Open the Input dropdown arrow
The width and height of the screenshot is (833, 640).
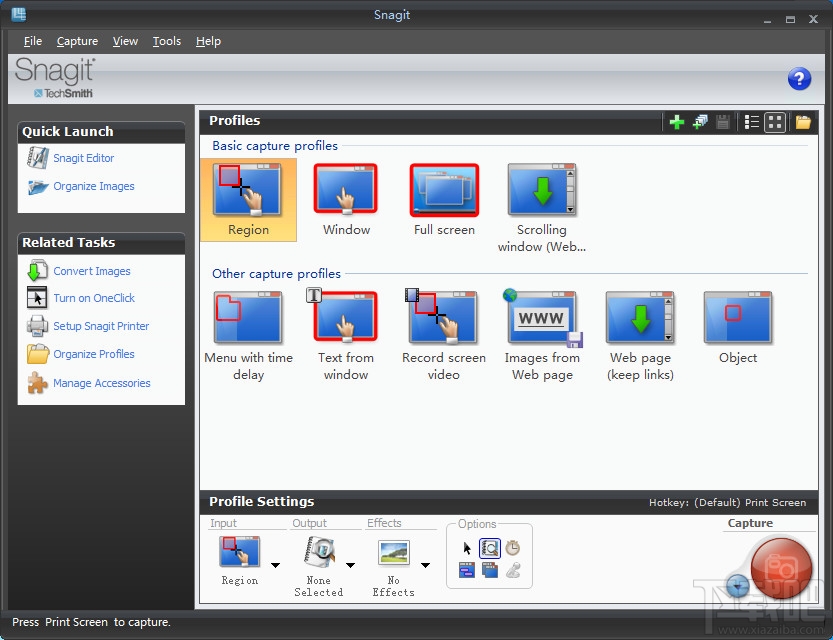point(275,565)
